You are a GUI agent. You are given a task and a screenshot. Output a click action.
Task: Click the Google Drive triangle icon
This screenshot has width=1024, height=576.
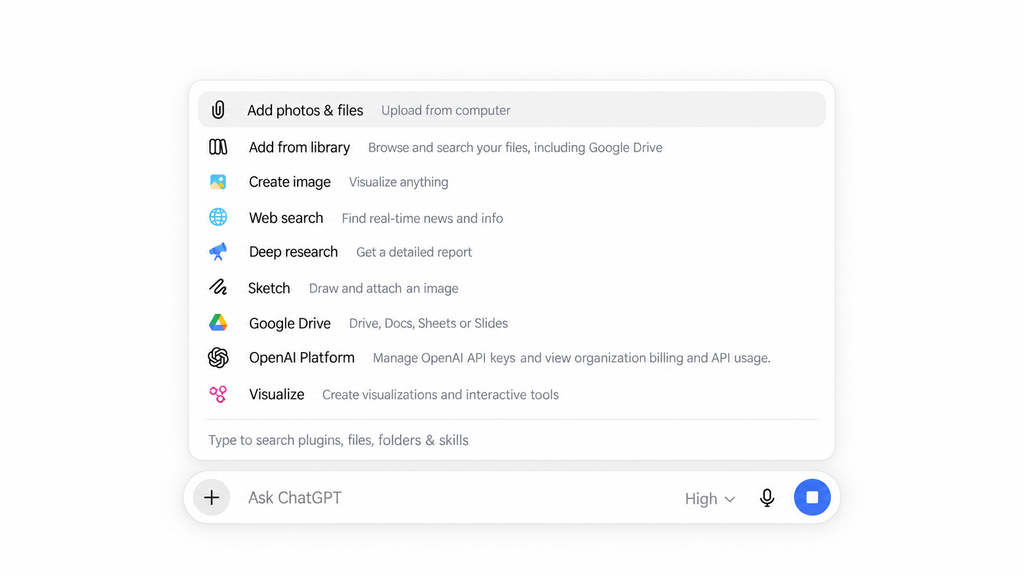tap(218, 323)
